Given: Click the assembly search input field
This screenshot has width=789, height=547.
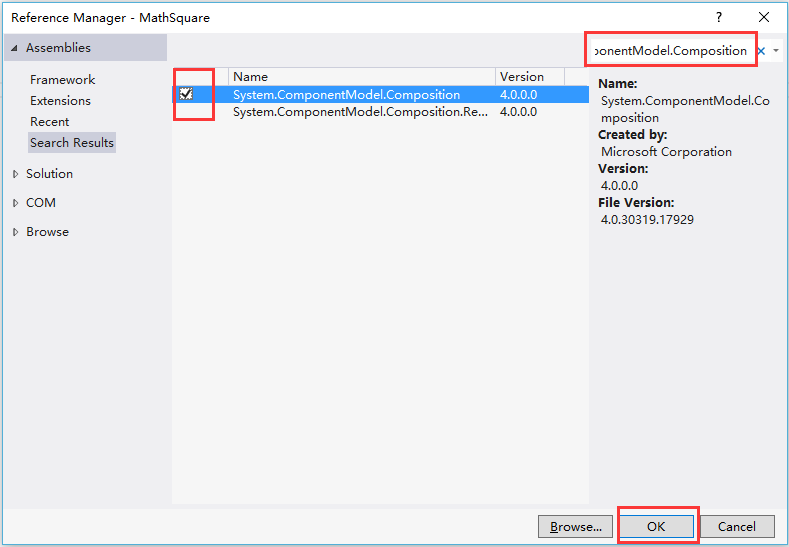Looking at the screenshot, I should (671, 51).
